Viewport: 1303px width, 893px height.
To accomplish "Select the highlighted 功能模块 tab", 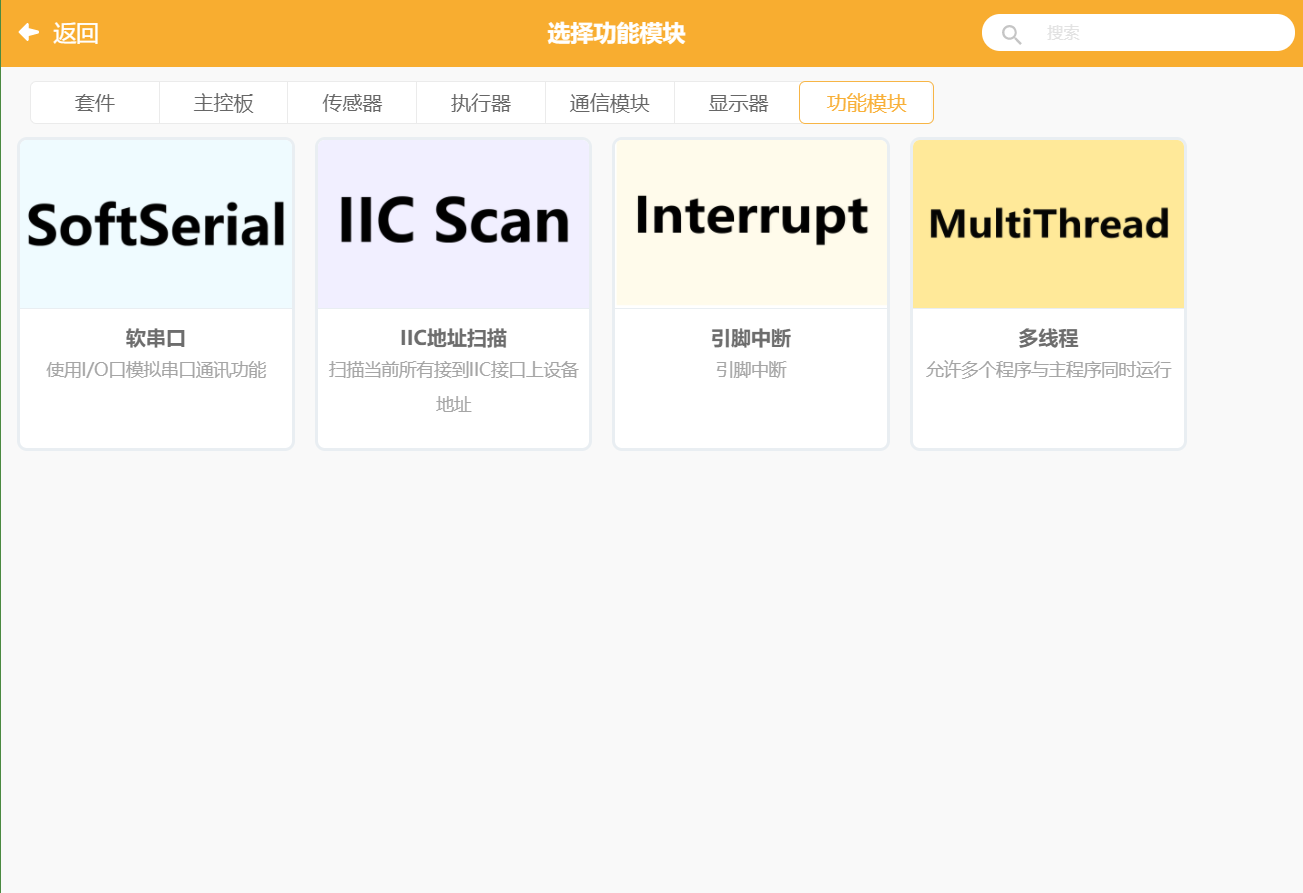I will click(x=866, y=102).
